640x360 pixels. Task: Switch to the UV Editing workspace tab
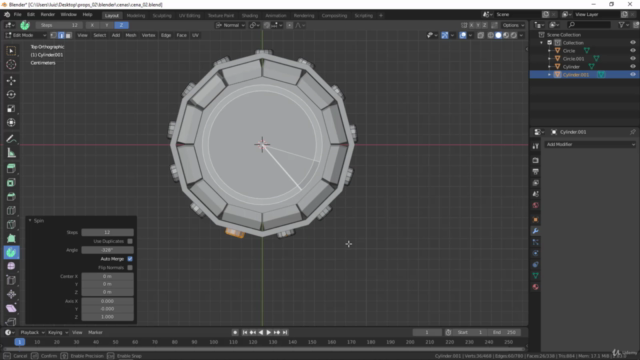[189, 16]
